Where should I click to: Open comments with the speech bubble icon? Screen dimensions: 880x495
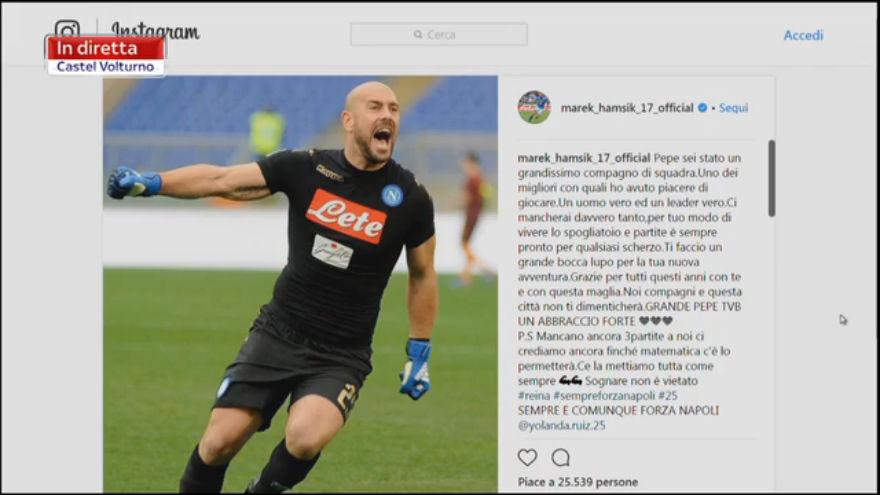coord(560,457)
